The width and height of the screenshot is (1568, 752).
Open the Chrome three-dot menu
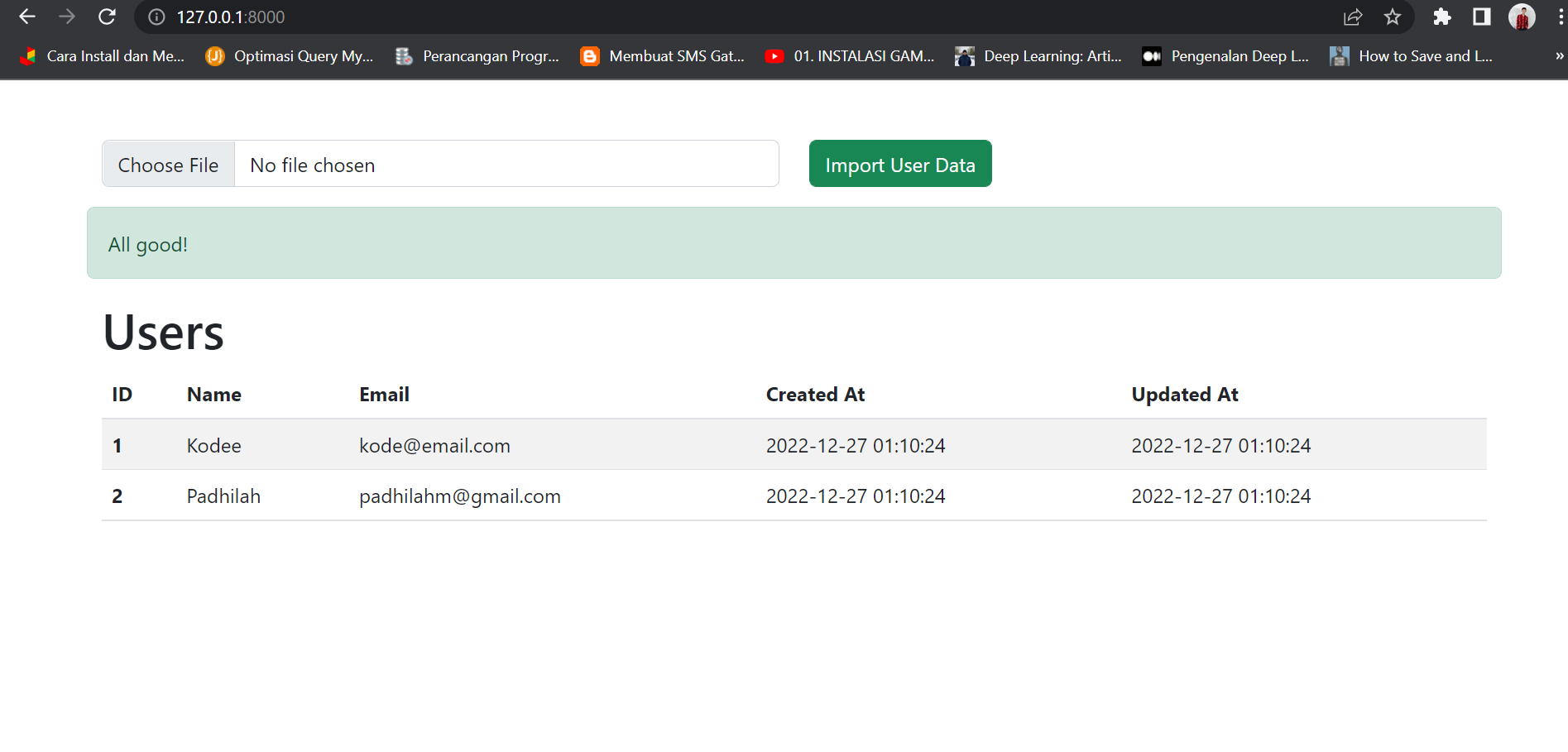point(1560,17)
